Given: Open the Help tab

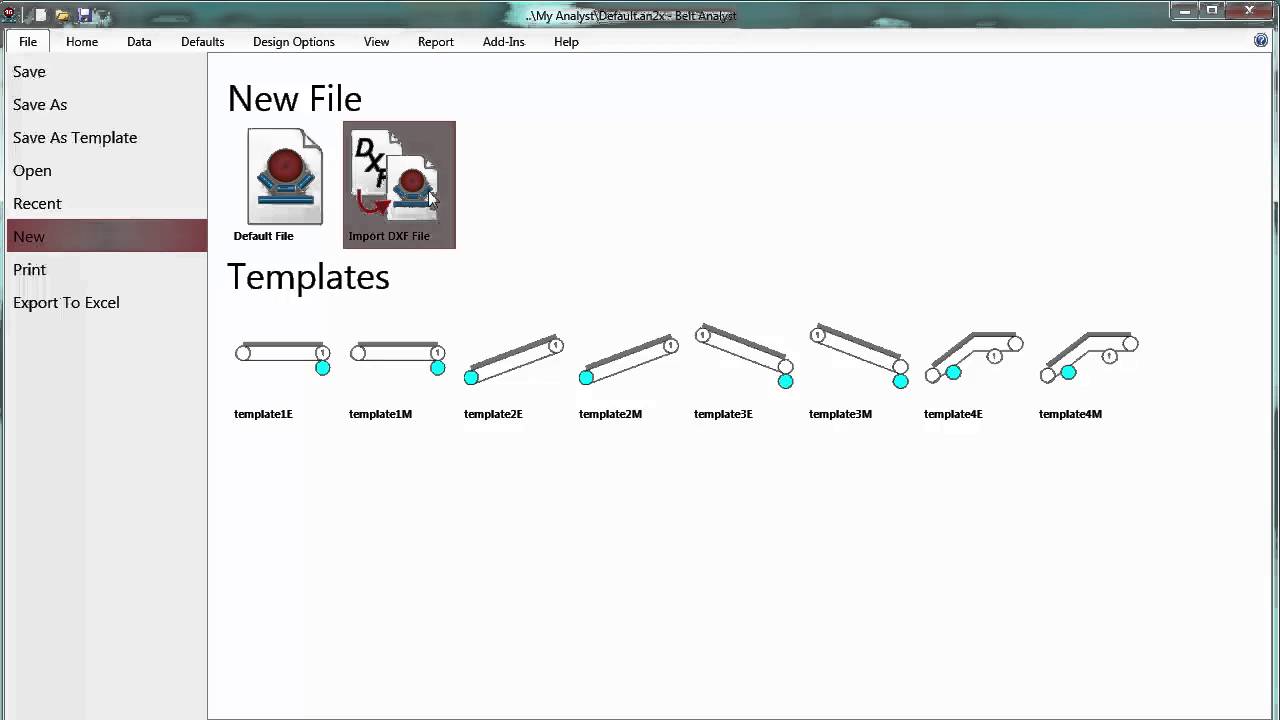Looking at the screenshot, I should (566, 42).
